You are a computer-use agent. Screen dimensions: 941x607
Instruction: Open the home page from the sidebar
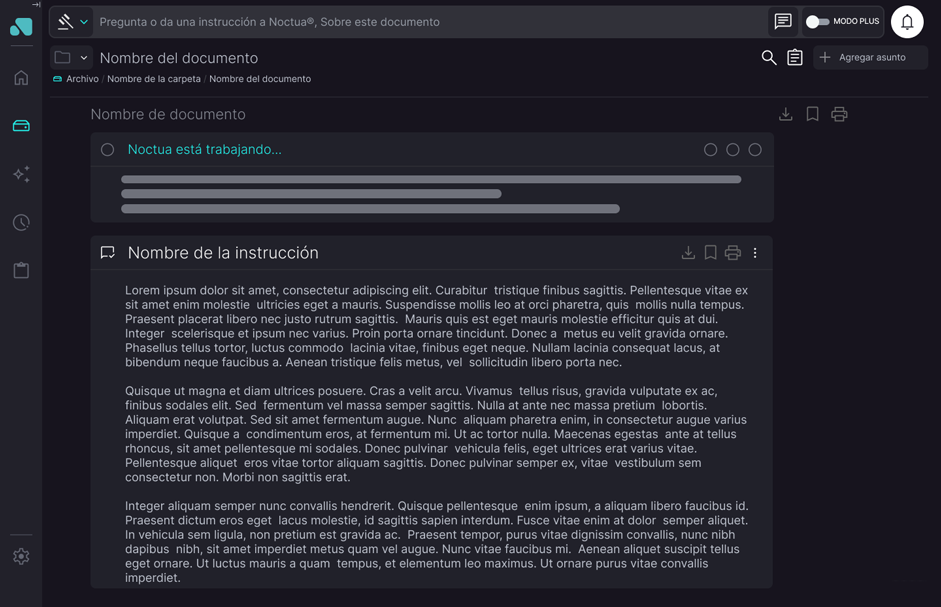[21, 78]
